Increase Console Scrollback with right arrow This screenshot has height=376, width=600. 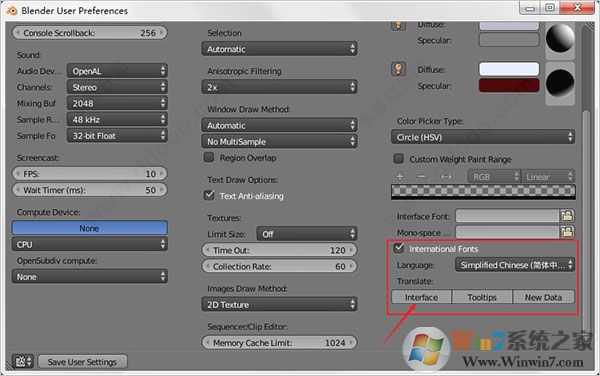(162, 33)
